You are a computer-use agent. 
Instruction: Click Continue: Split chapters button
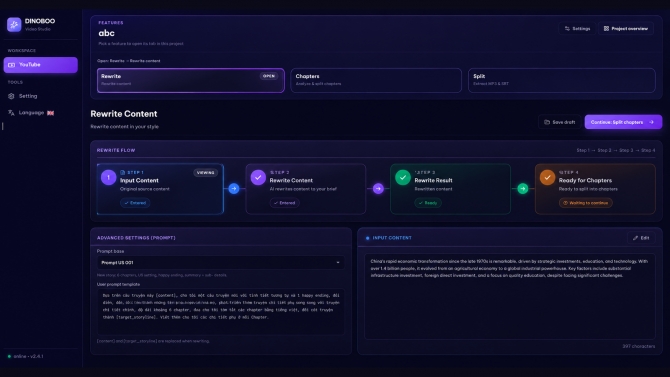623,122
